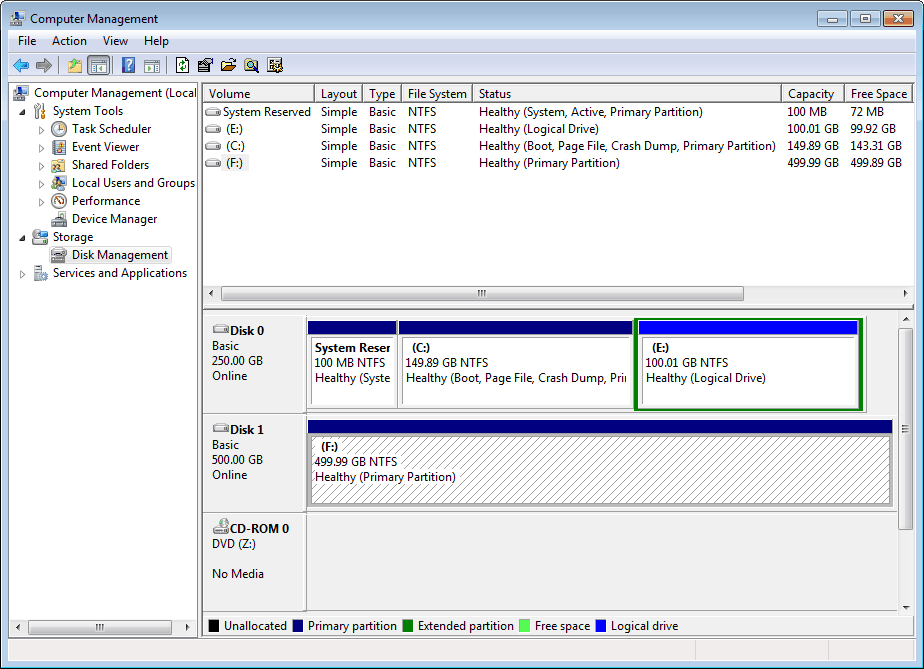Click the Local Users and Groups icon
Image resolution: width=924 pixels, height=669 pixels.
(x=59, y=183)
